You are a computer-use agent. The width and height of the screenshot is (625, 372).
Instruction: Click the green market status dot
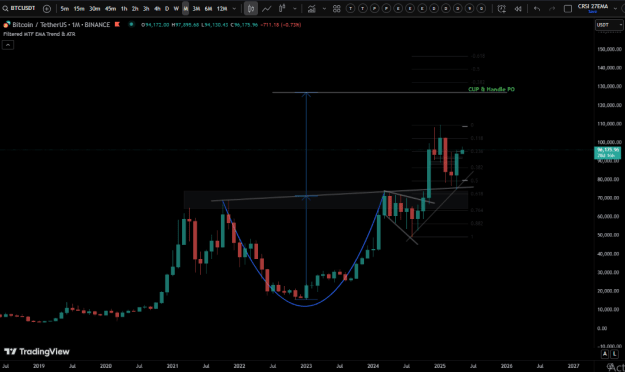pyautogui.click(x=131, y=25)
